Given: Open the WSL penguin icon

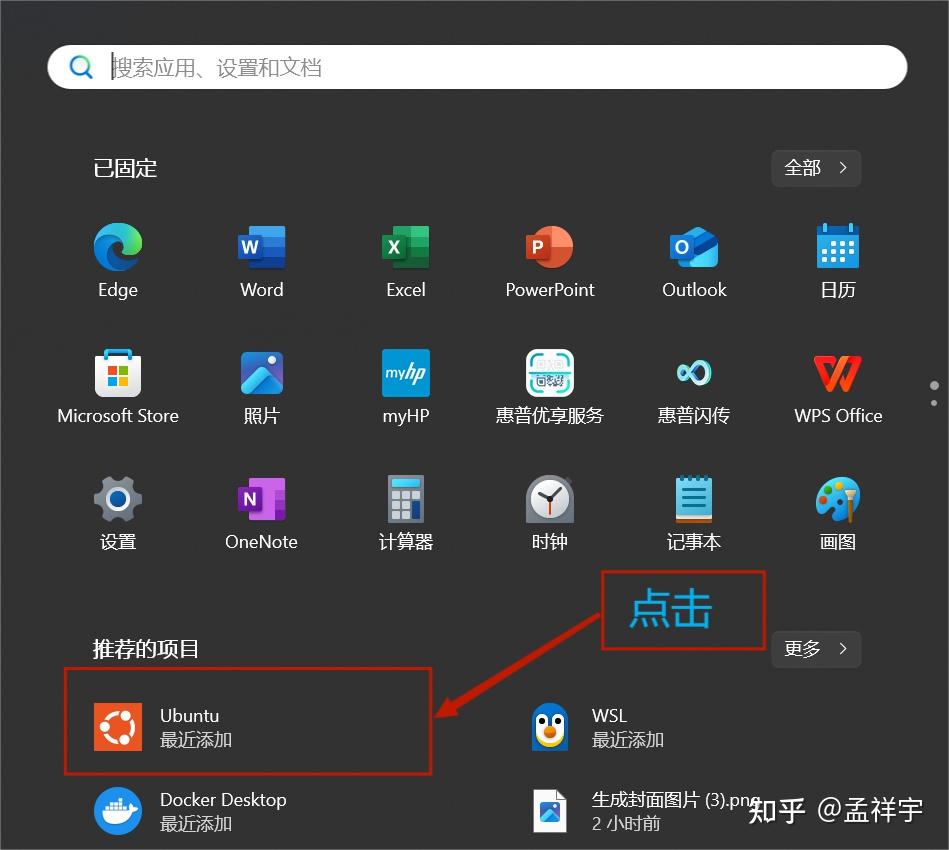Looking at the screenshot, I should 550,726.
